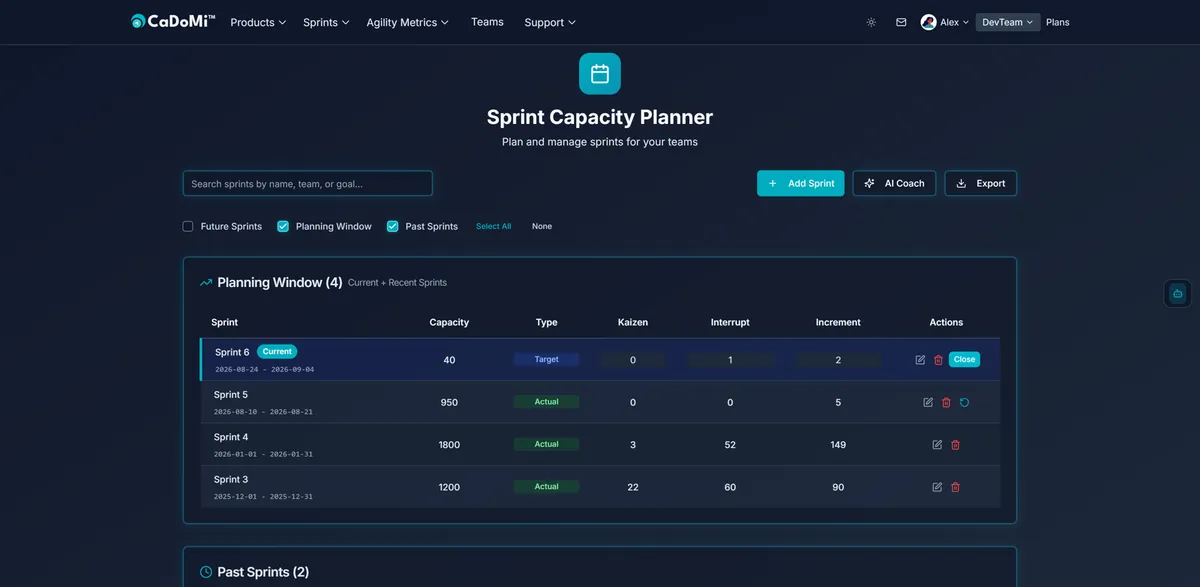Click the Actual badge in Sprint 3 row
The width and height of the screenshot is (1200, 587).
point(546,487)
